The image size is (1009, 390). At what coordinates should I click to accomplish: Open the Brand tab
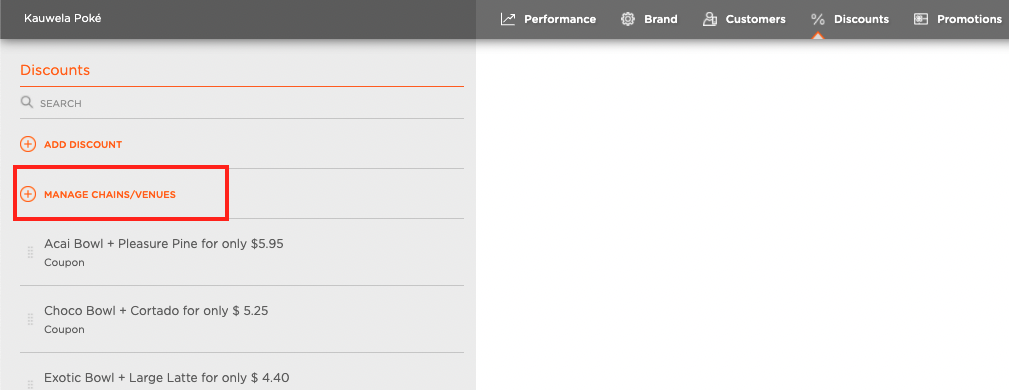(649, 19)
